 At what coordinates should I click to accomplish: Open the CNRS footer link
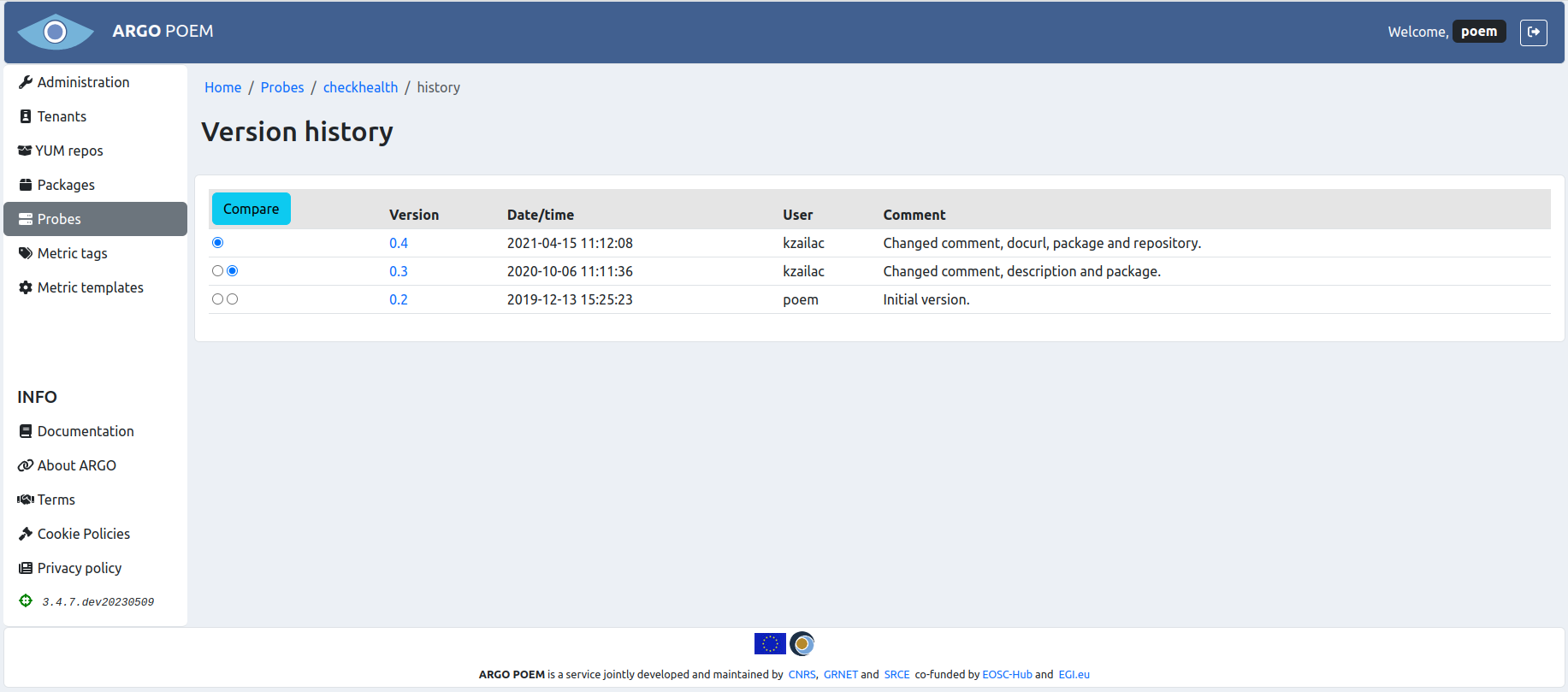[x=802, y=674]
